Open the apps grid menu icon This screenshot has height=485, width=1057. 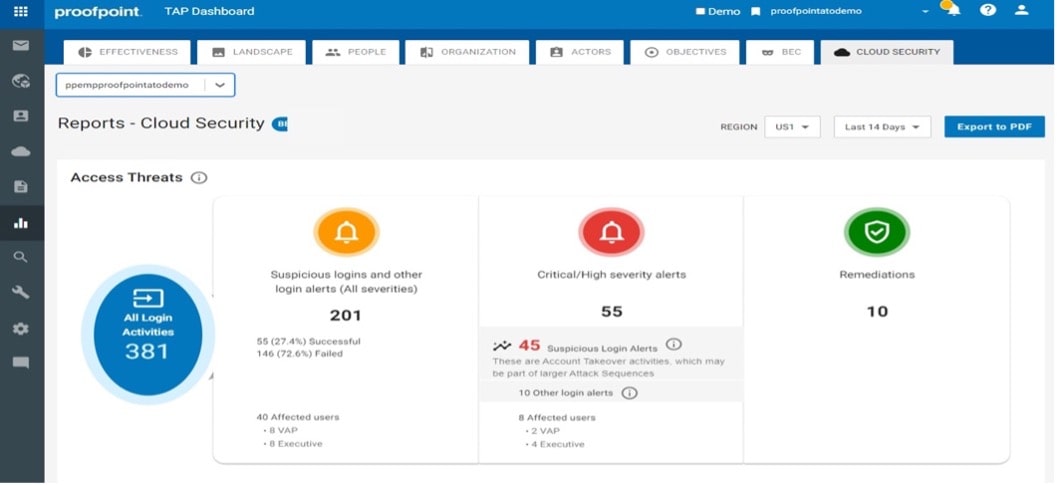pyautogui.click(x=21, y=11)
